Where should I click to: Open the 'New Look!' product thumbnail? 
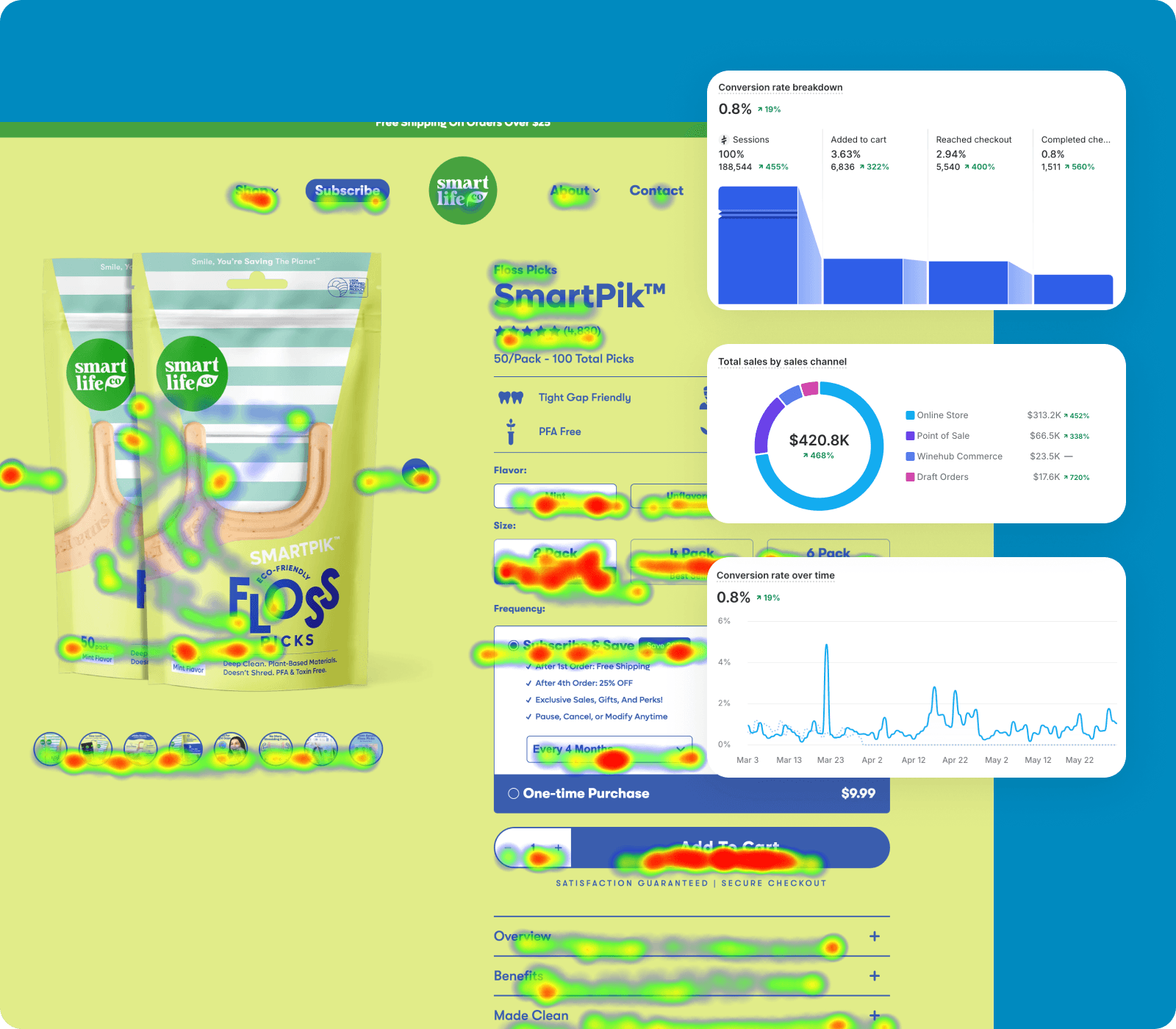[96, 749]
